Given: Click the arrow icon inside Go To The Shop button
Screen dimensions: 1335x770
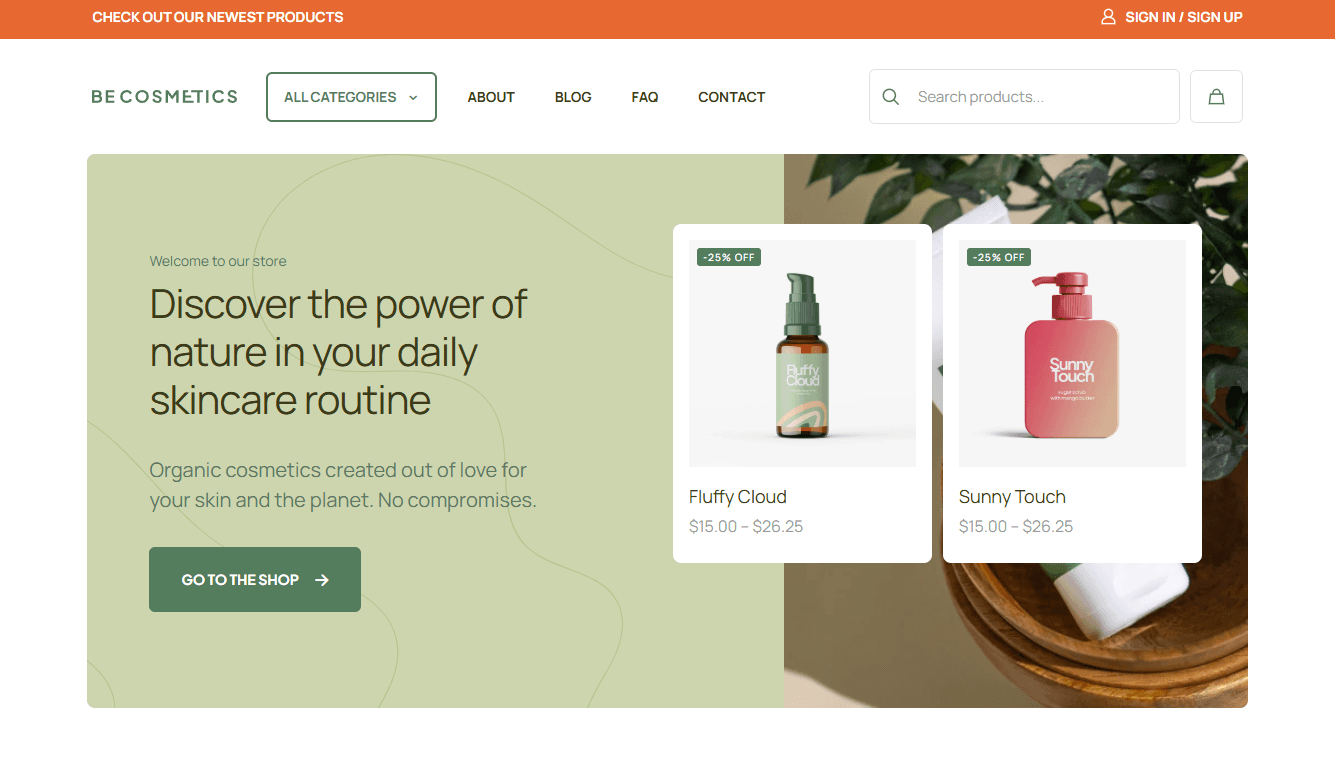Looking at the screenshot, I should pyautogui.click(x=322, y=579).
